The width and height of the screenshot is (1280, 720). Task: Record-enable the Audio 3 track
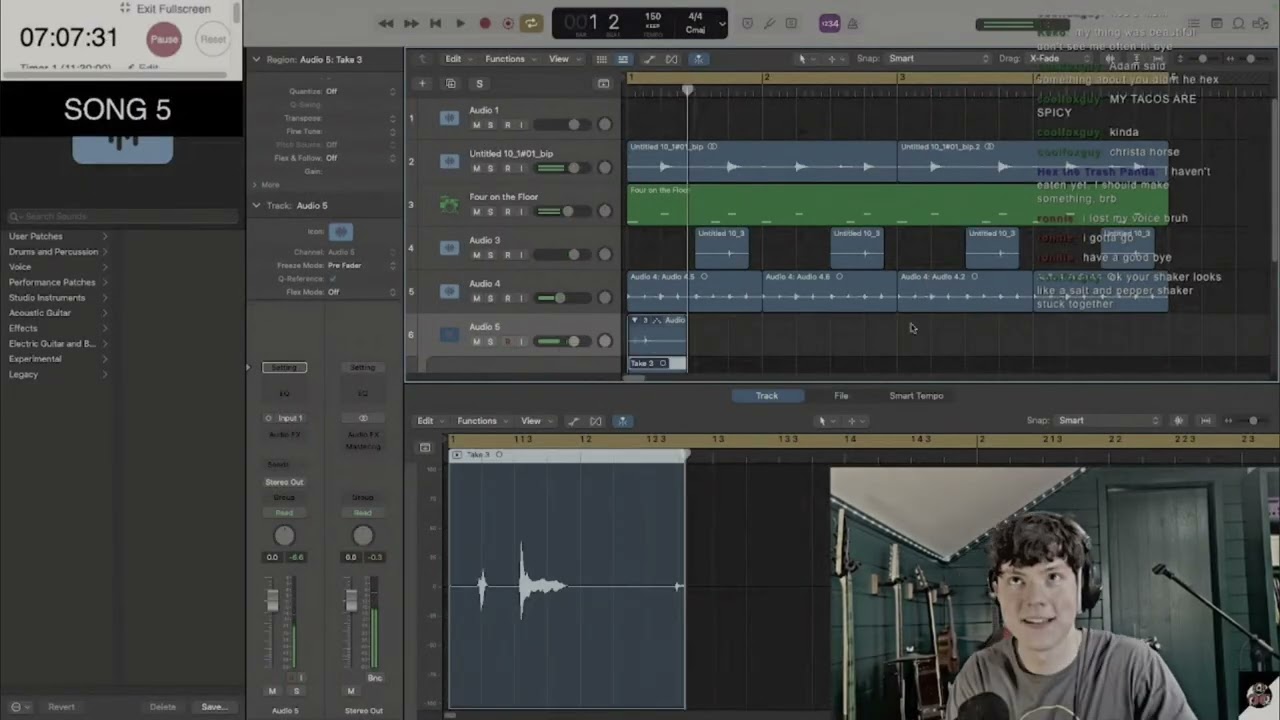pyautogui.click(x=507, y=255)
